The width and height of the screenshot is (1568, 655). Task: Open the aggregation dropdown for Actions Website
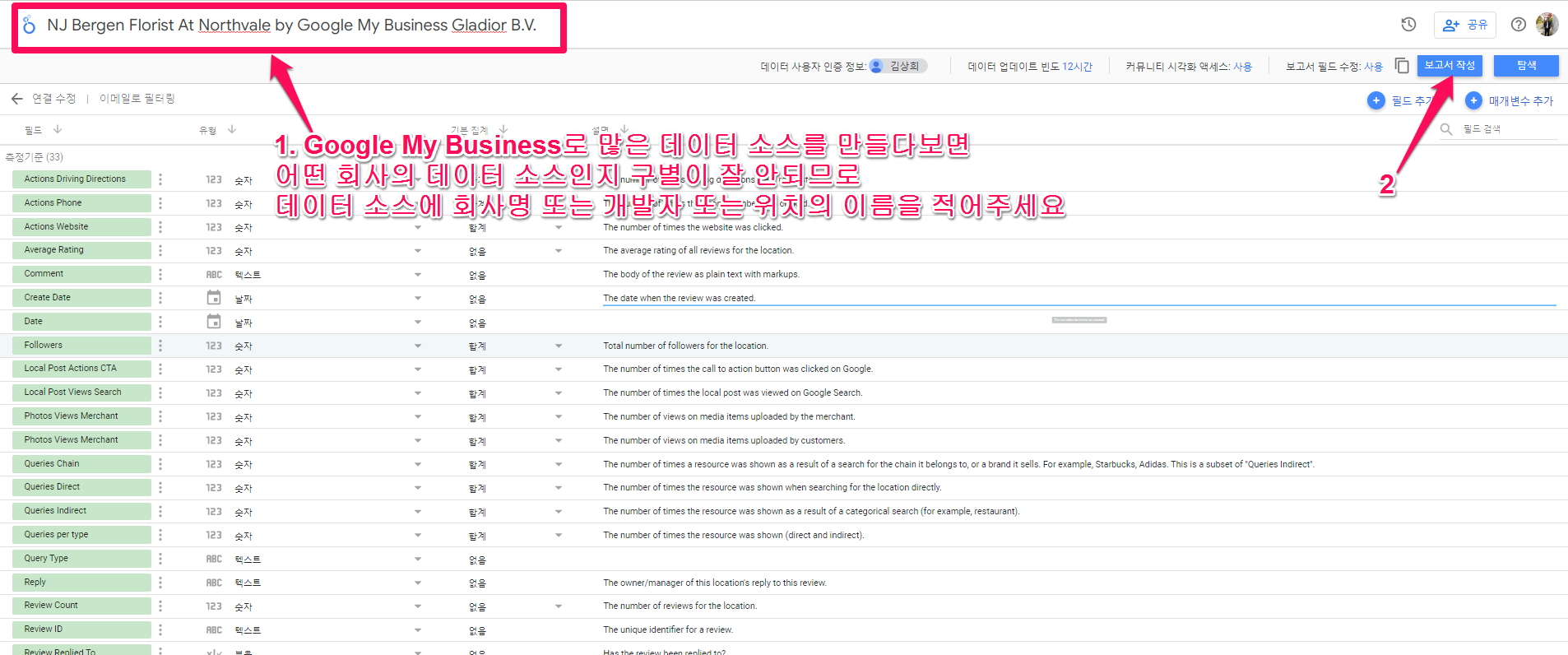(x=559, y=227)
